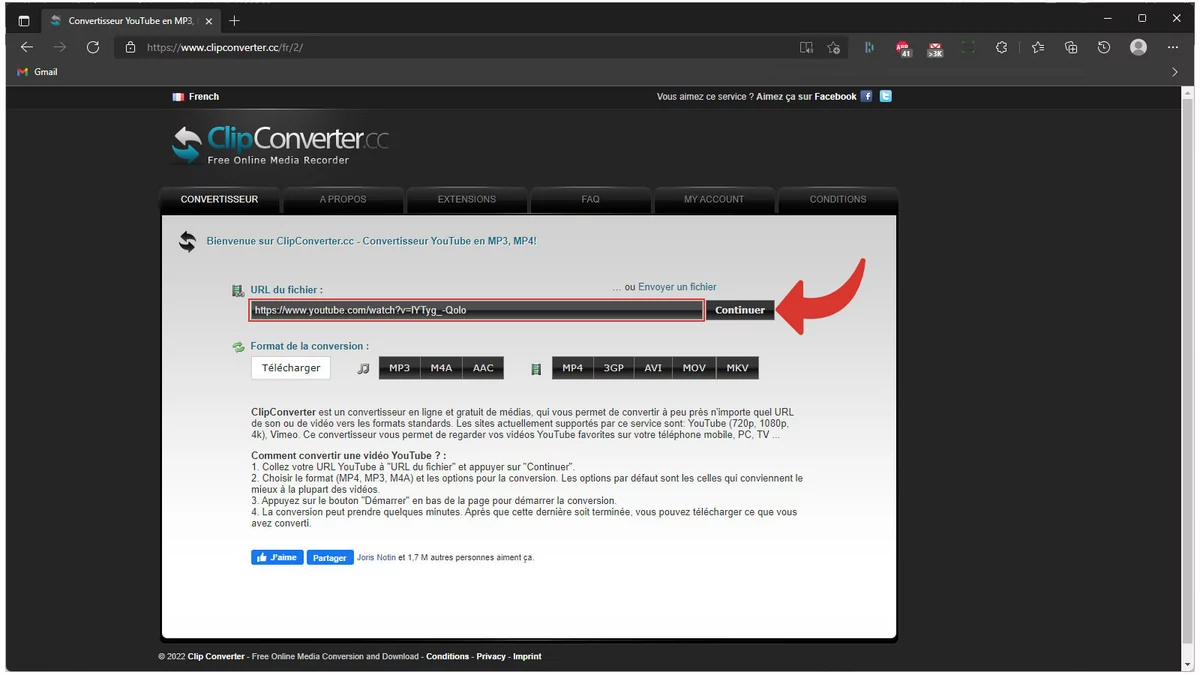Switch to the CONVERTISSEUR tab

[x=219, y=199]
